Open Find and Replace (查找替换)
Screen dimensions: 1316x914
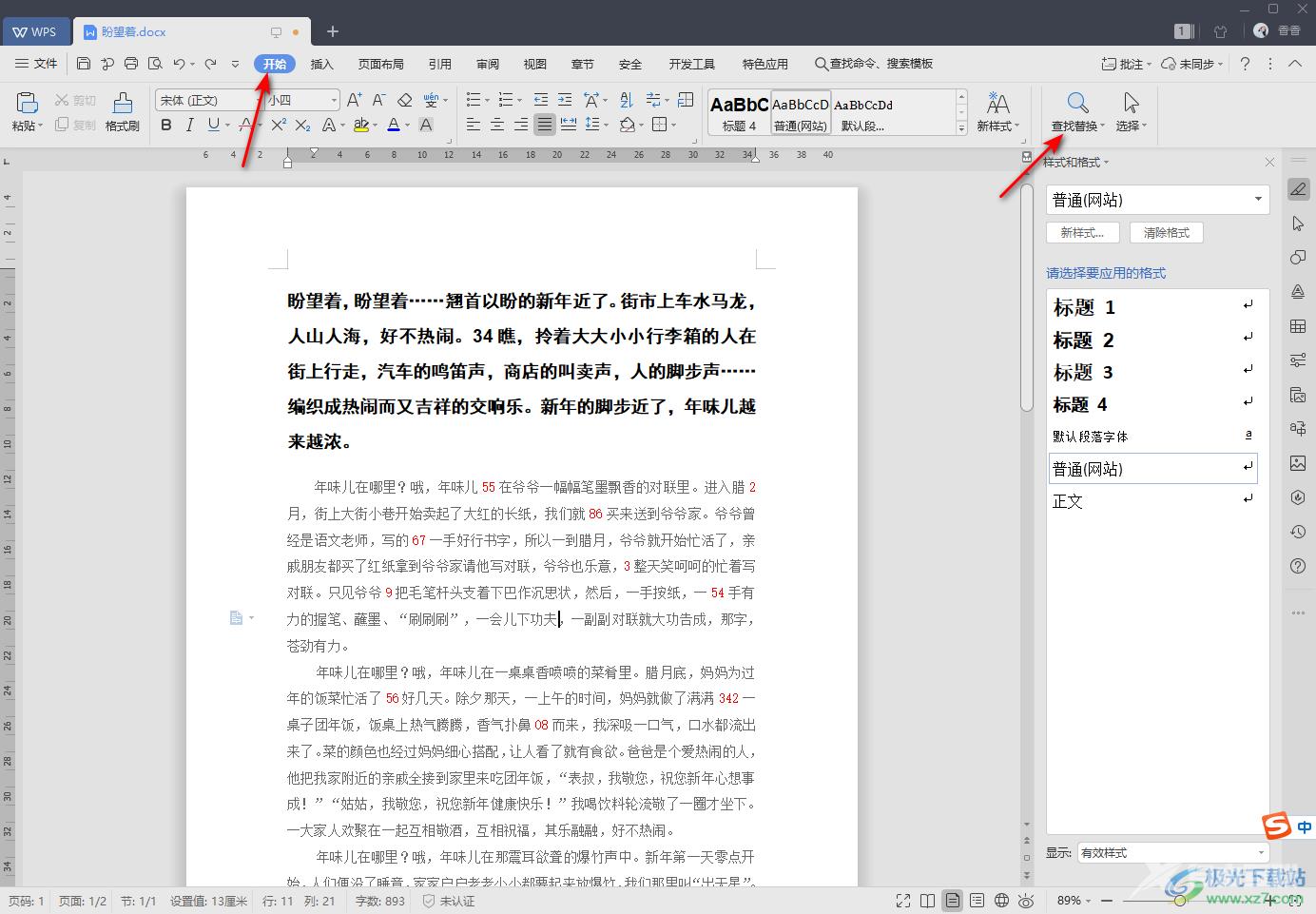point(1077,111)
